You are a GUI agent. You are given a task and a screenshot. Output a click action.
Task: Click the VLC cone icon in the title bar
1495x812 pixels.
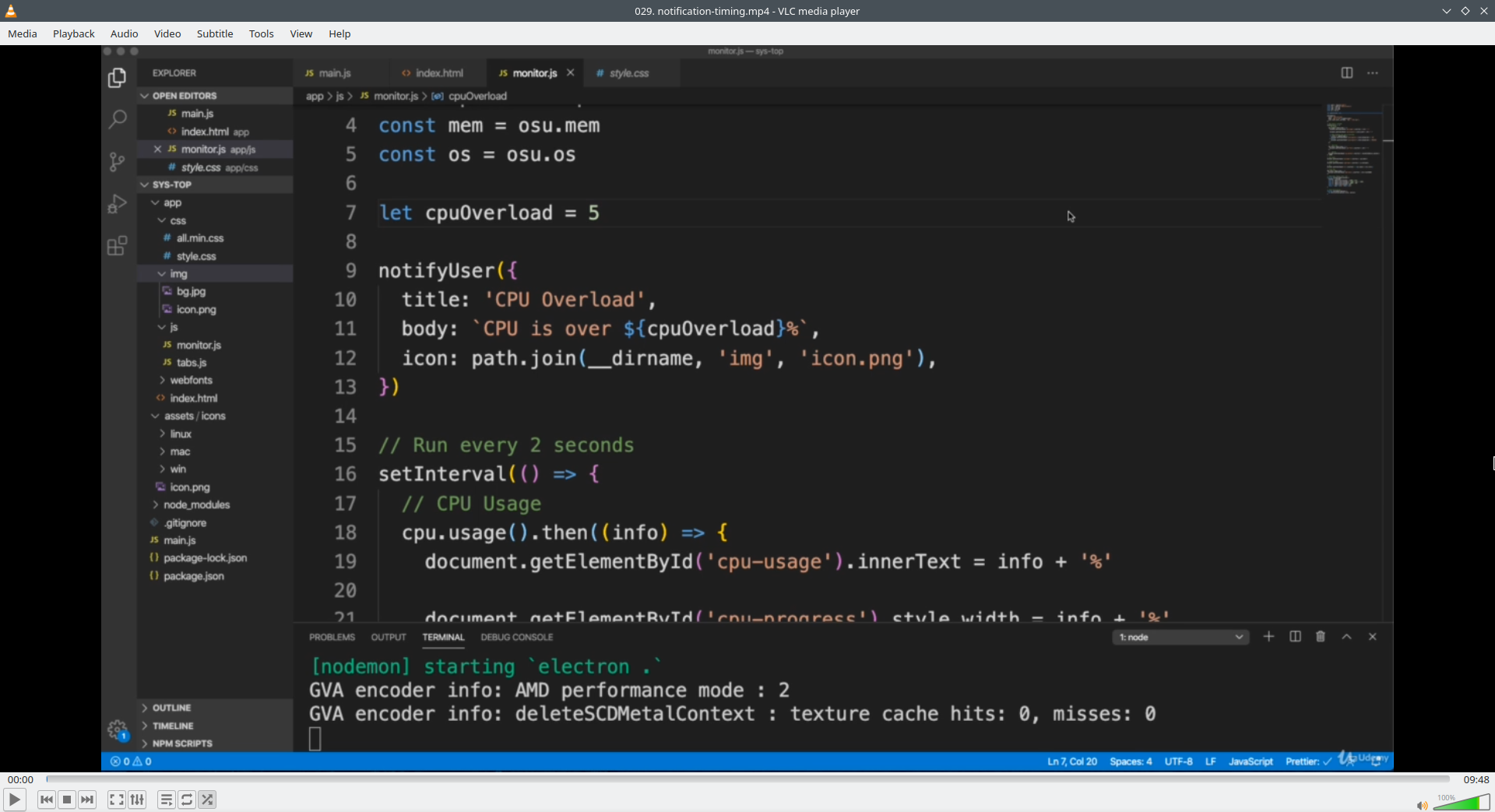click(11, 11)
